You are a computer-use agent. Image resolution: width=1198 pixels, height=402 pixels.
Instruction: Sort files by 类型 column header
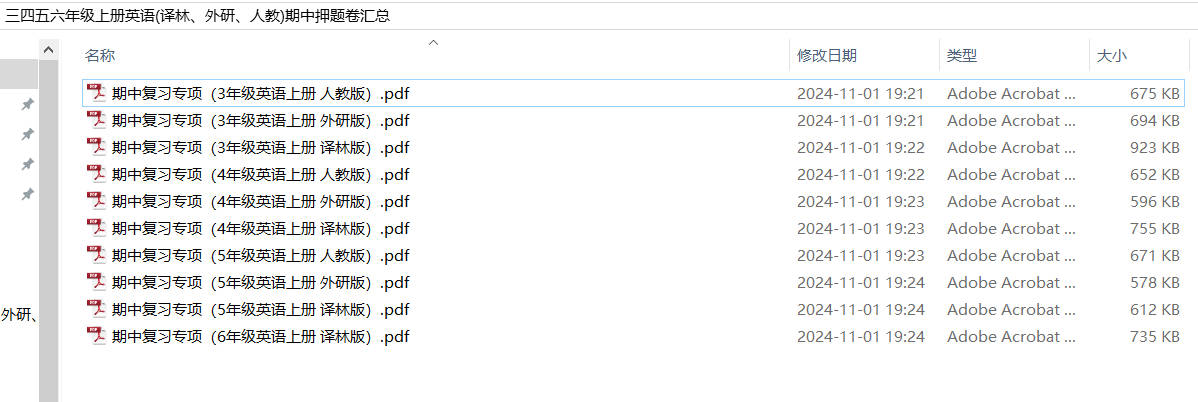(x=962, y=56)
